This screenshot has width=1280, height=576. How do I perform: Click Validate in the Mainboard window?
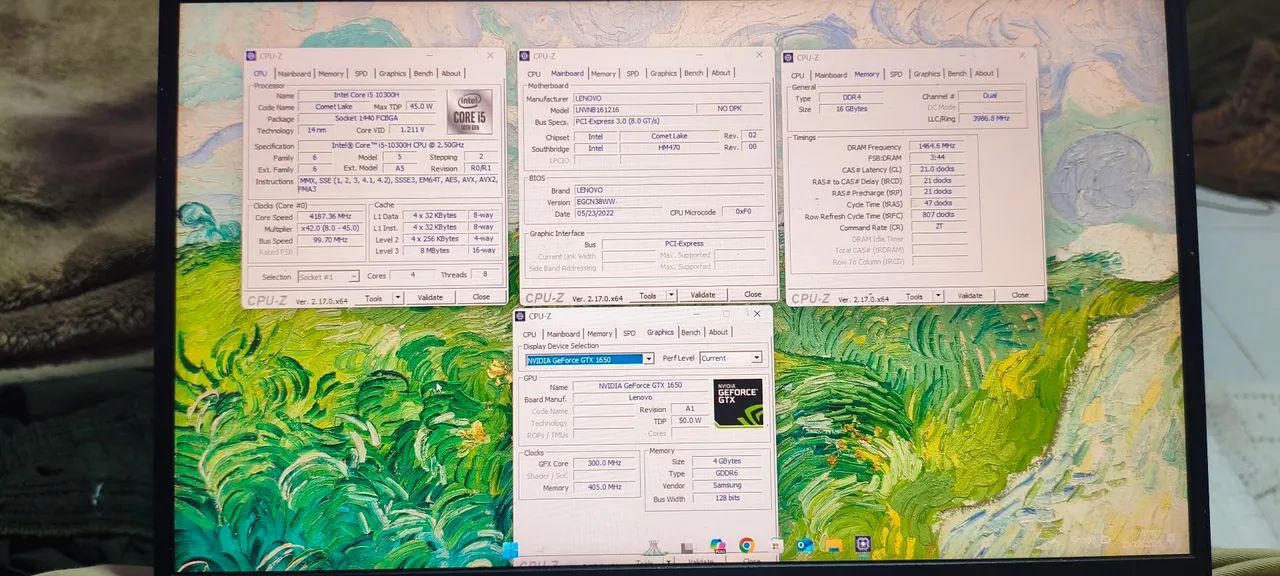[x=703, y=294]
